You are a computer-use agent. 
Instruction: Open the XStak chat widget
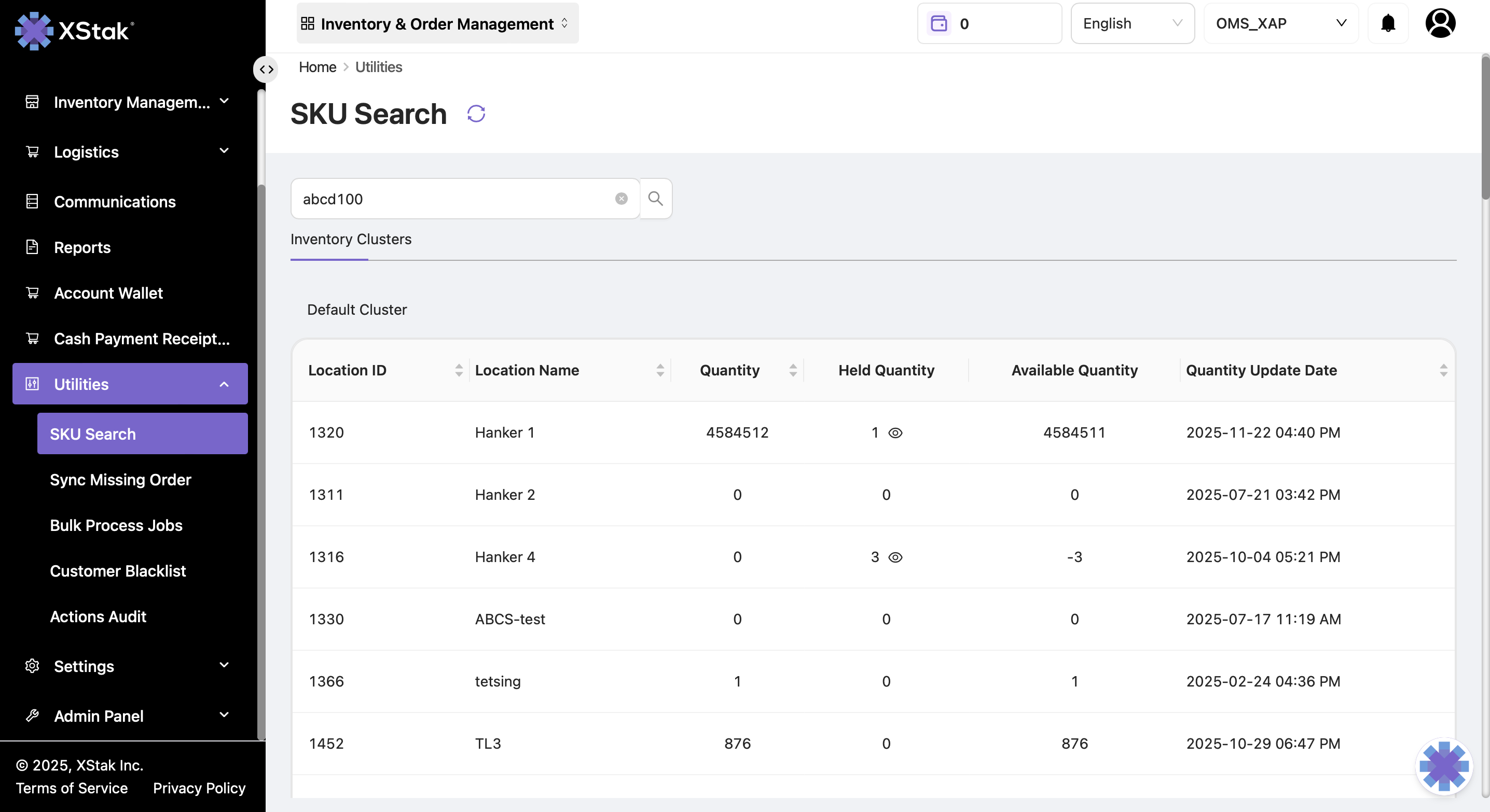[x=1443, y=765]
